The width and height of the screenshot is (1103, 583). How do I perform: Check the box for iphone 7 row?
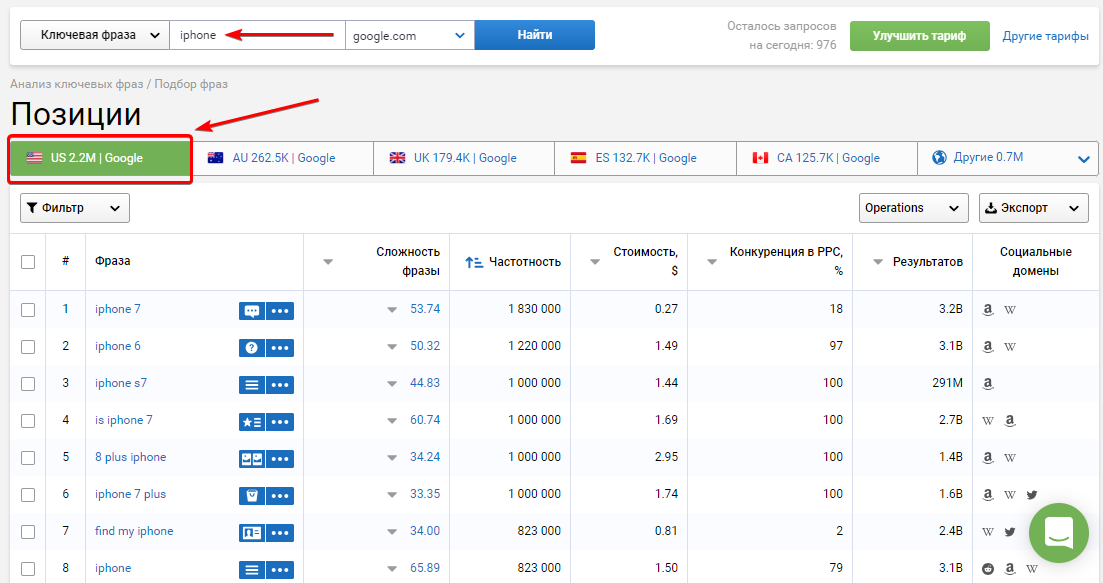[28, 309]
